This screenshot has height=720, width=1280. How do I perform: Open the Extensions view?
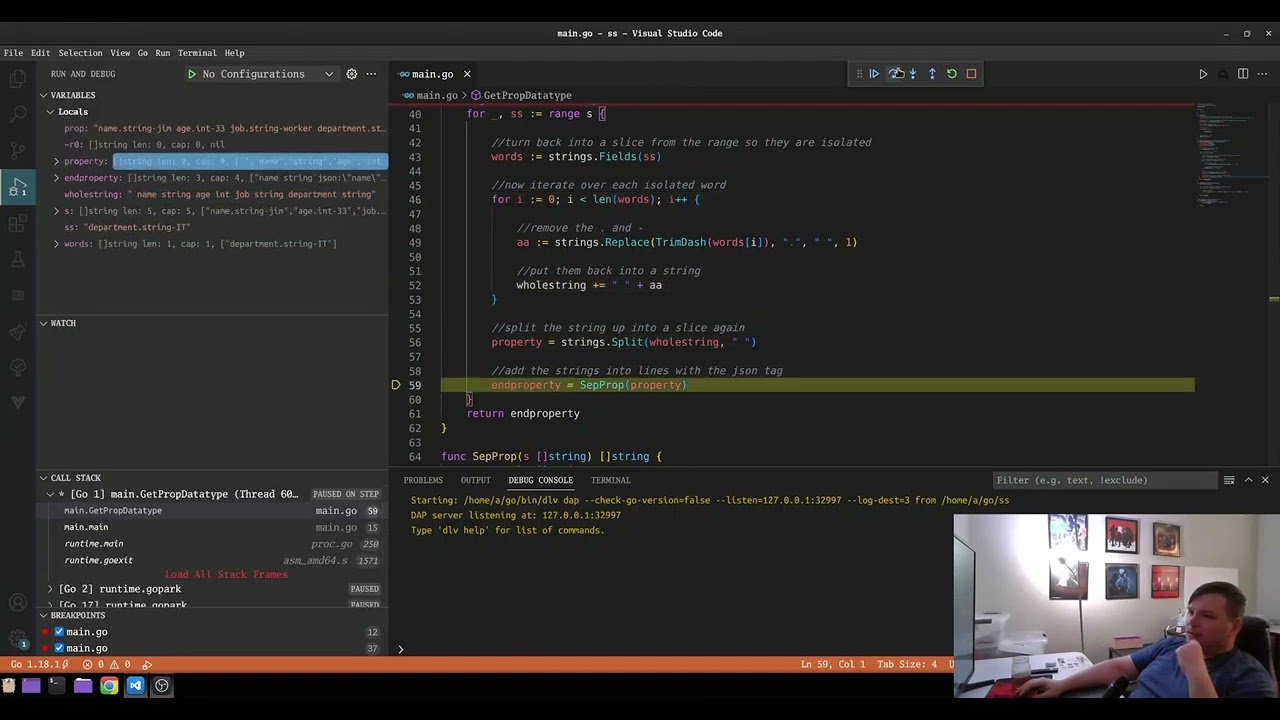click(x=18, y=223)
